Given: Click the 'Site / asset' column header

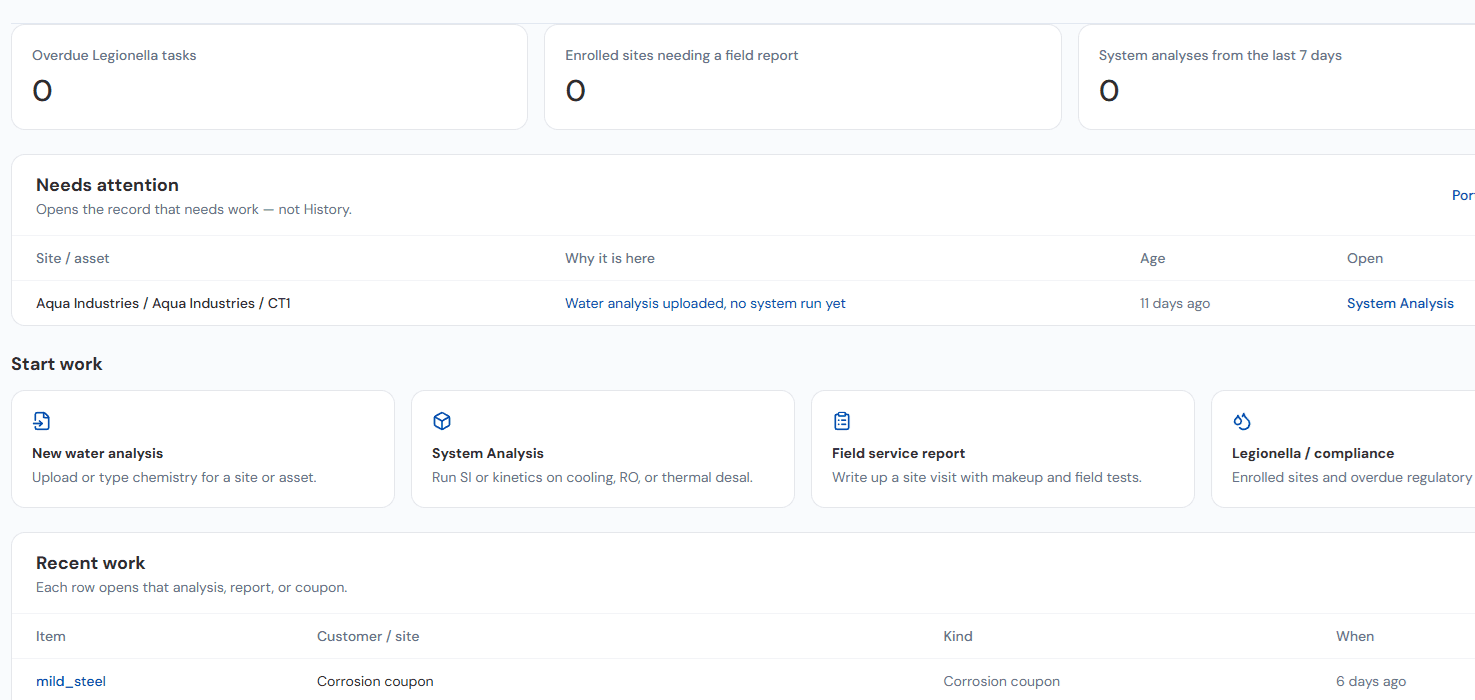Looking at the screenshot, I should point(73,258).
